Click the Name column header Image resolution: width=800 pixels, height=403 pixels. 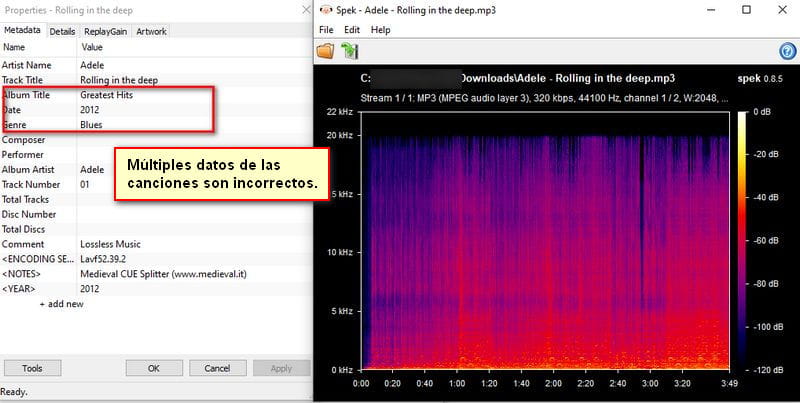14,47
